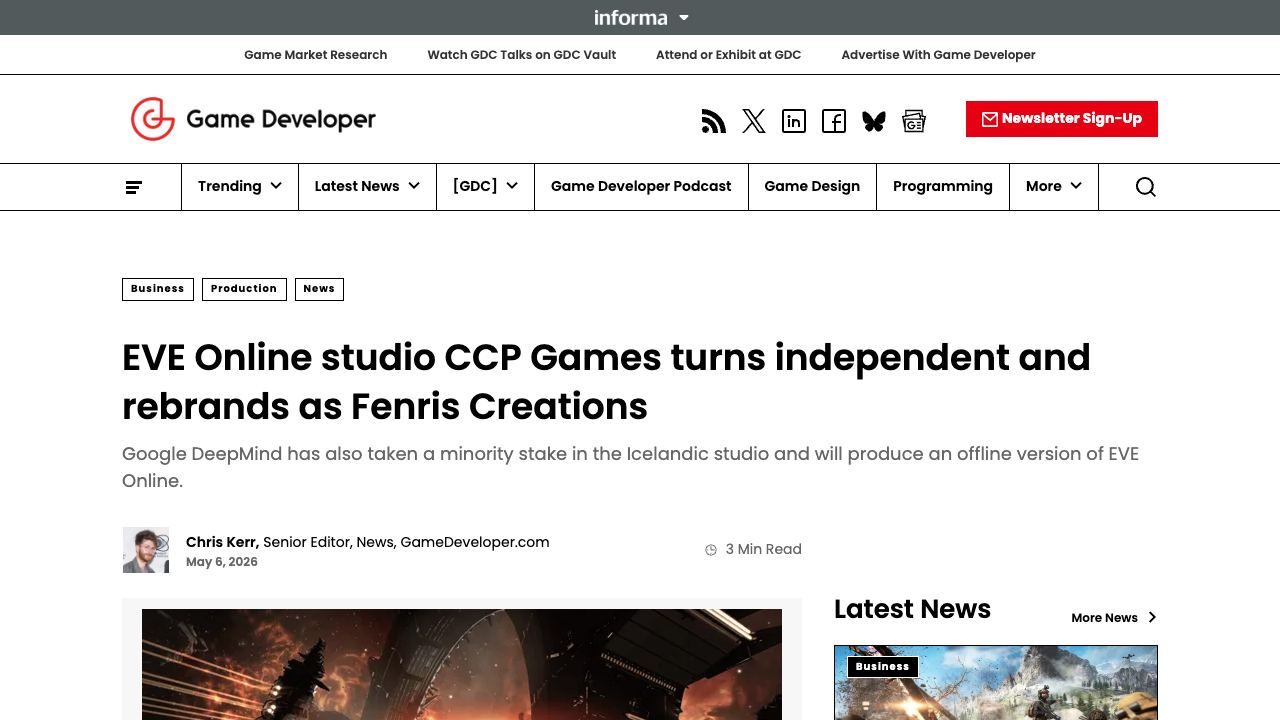
Task: Expand the Informa top bar dropdown
Action: 641,17
